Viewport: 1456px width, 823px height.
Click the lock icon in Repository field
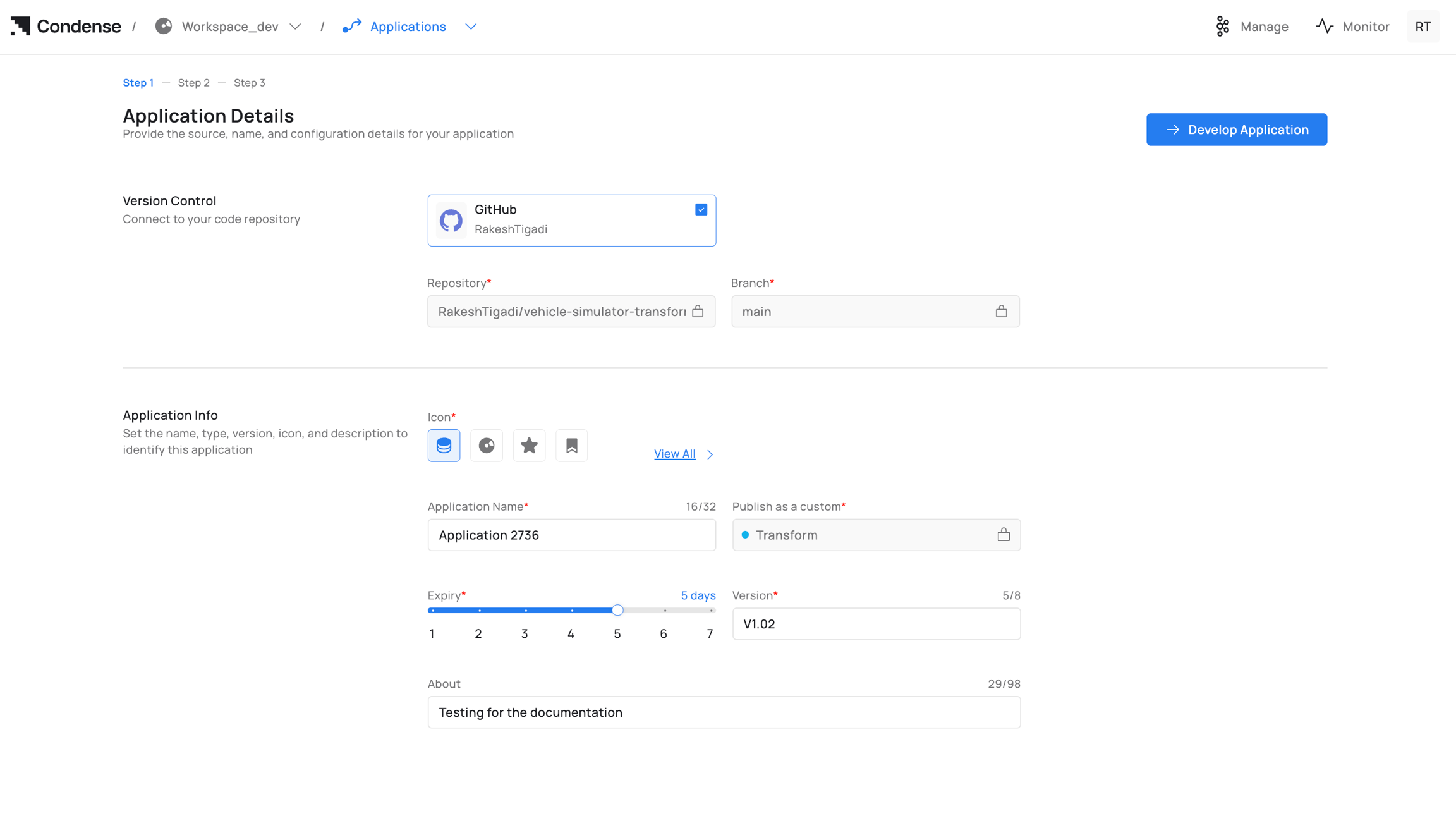tap(698, 311)
